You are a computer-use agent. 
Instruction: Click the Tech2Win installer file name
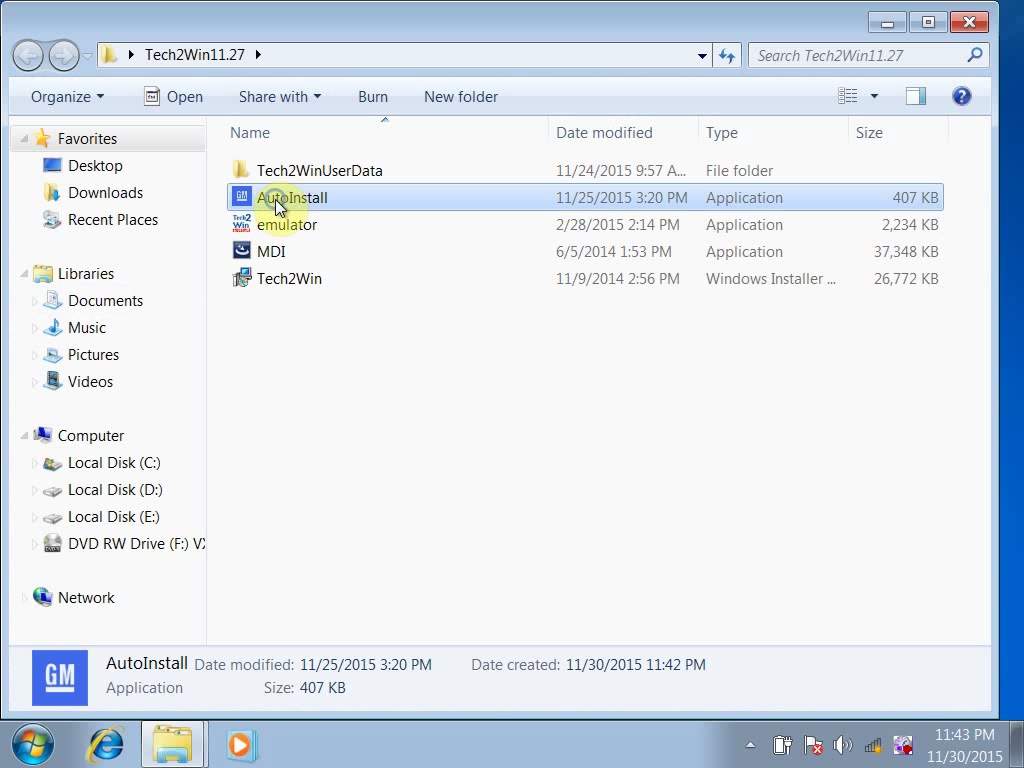coord(289,279)
